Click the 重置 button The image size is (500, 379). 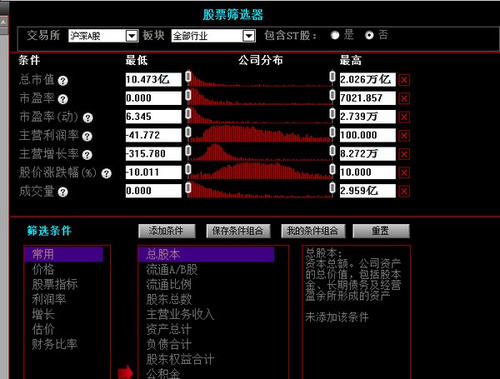click(x=381, y=231)
